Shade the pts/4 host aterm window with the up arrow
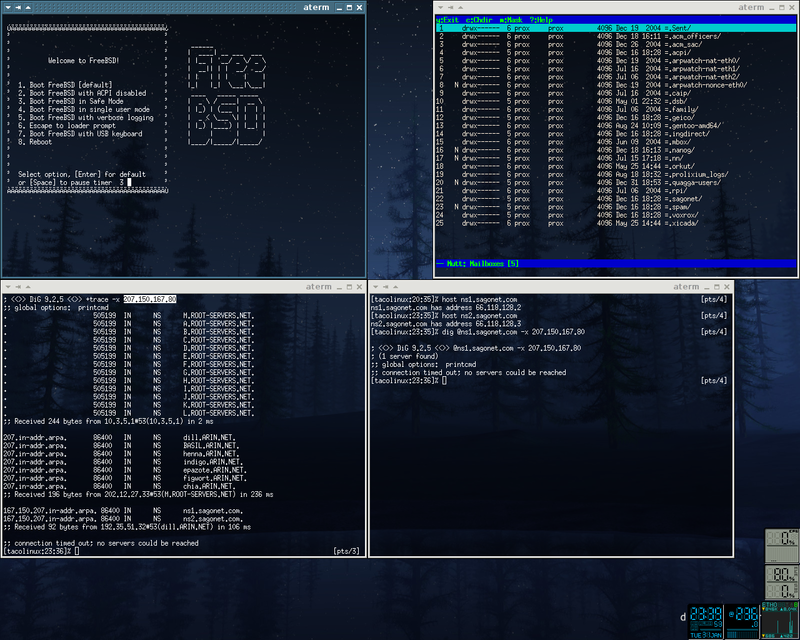The image size is (800, 640). 395,287
